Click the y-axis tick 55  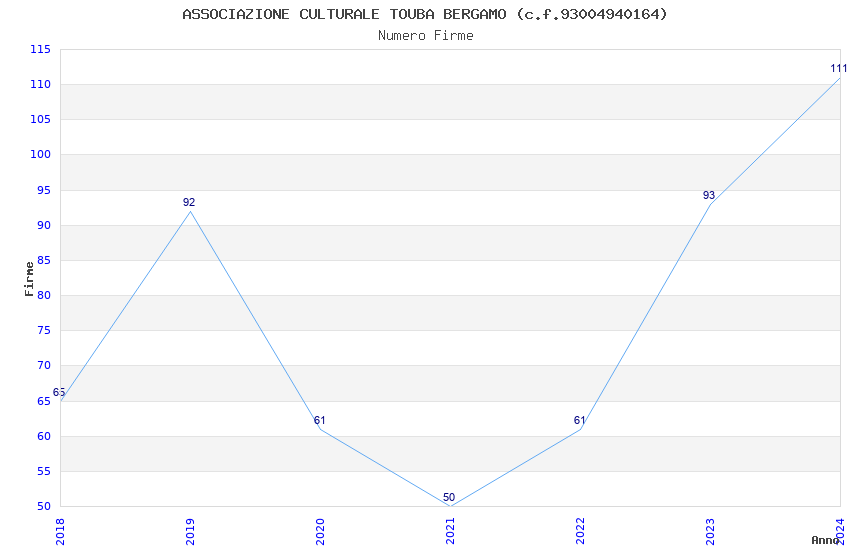44,471
